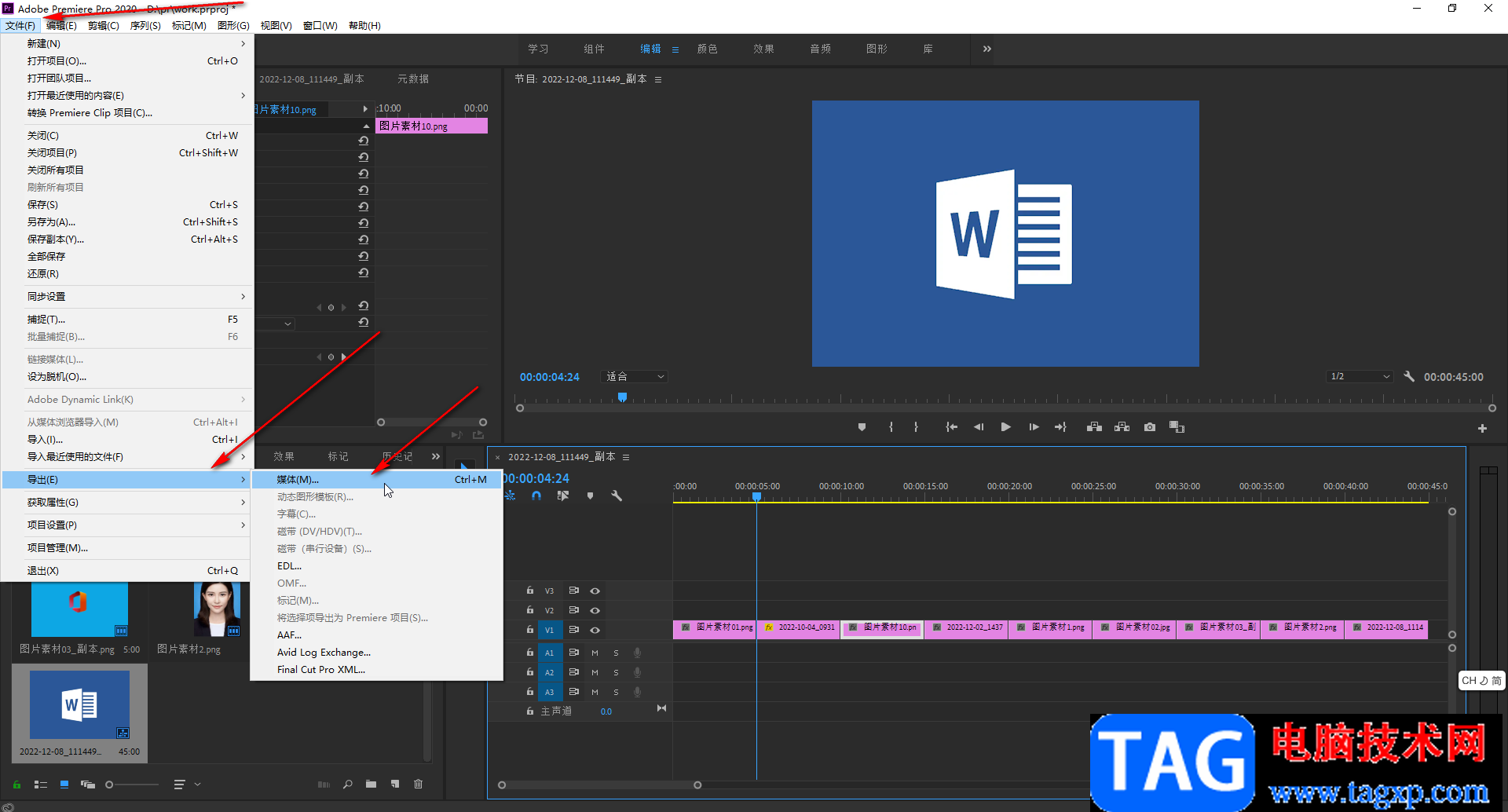Open the timeline sequence panel menu
Screen dimensions: 1508x812
(x=626, y=457)
